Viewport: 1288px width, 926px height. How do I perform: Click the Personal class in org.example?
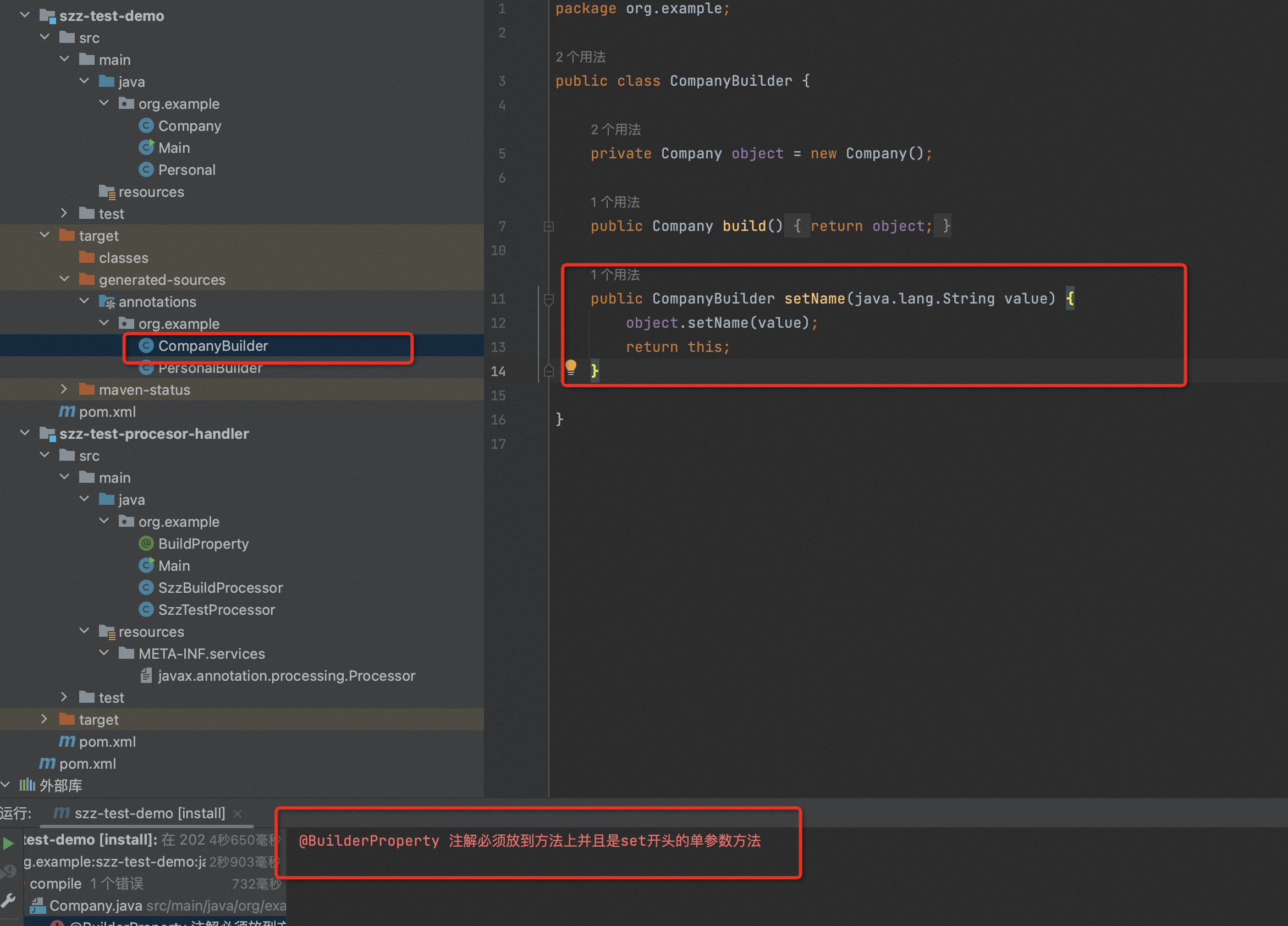(185, 170)
